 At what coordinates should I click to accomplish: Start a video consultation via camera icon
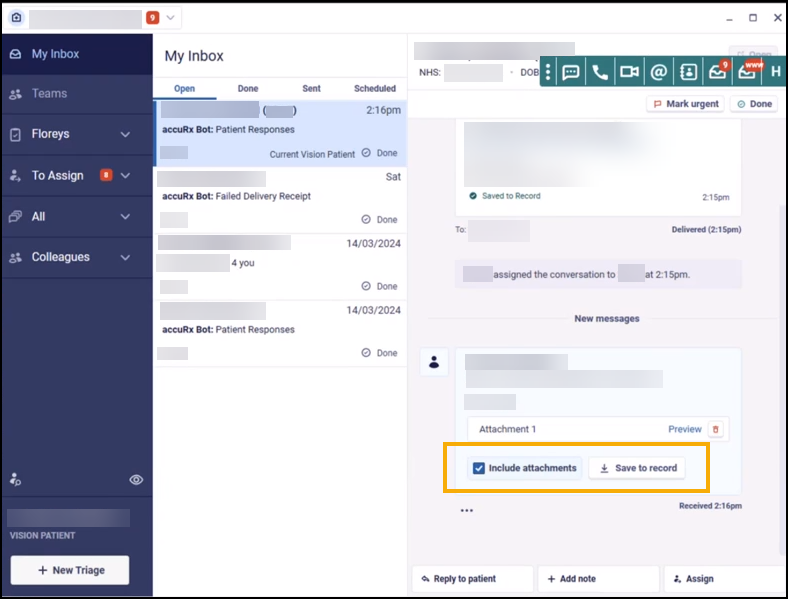[629, 72]
